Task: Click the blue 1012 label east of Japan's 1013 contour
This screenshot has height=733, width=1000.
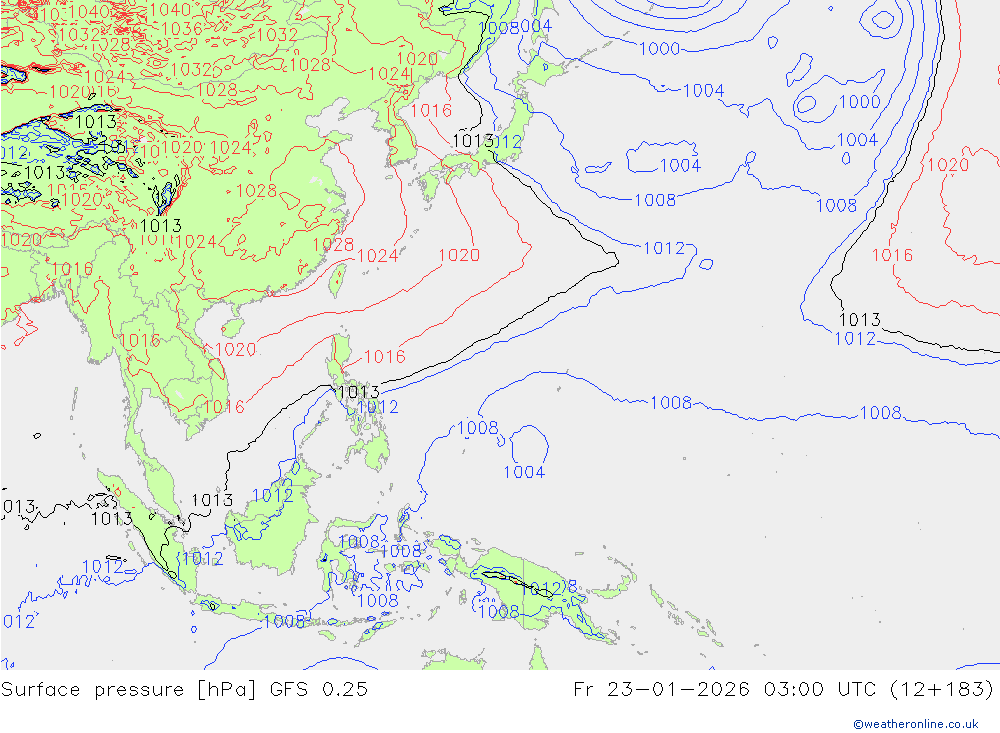Action: click(664, 248)
